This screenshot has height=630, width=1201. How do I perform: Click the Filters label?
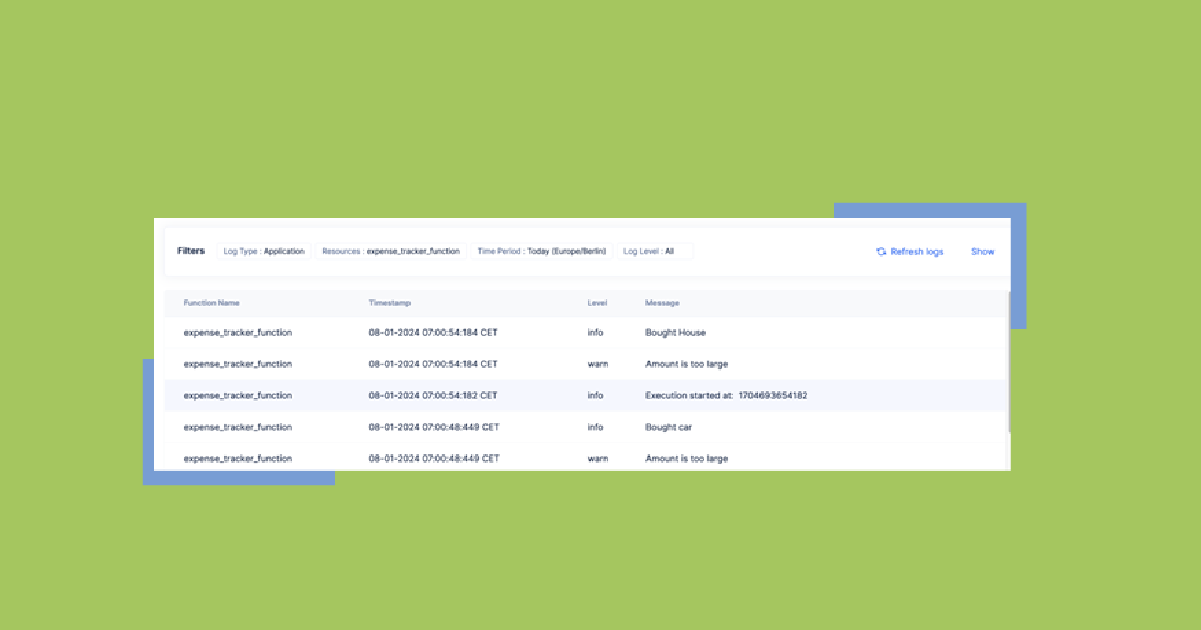(190, 252)
